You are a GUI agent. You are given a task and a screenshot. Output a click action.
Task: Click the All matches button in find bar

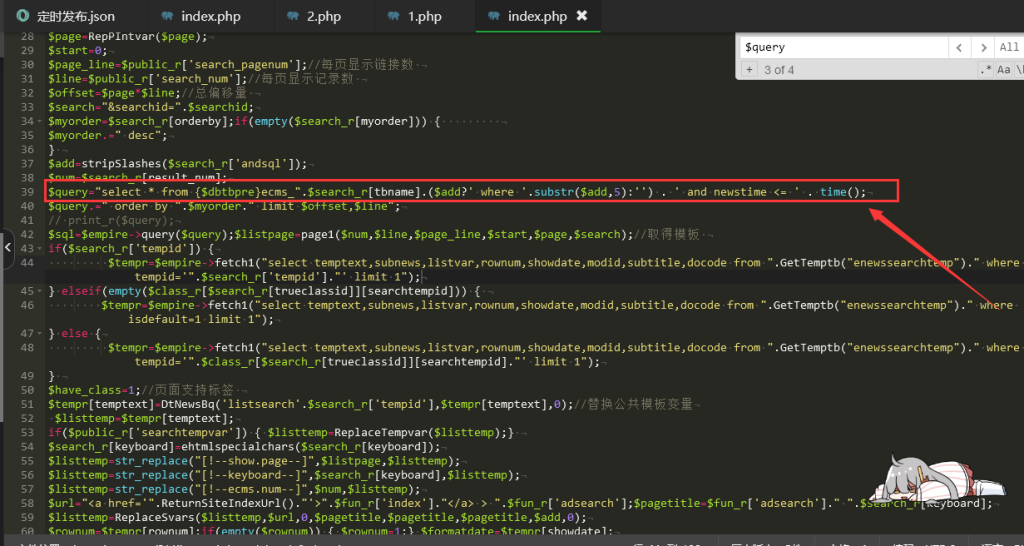click(1008, 47)
